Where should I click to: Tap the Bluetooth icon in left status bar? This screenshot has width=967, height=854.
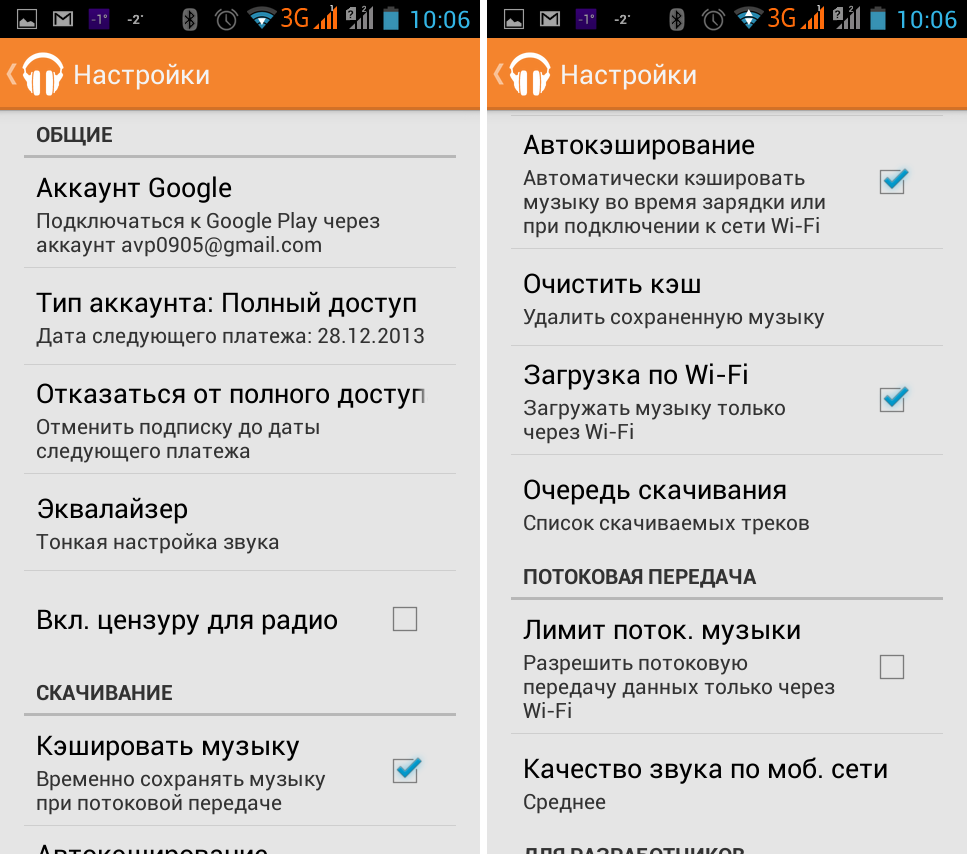pos(189,20)
